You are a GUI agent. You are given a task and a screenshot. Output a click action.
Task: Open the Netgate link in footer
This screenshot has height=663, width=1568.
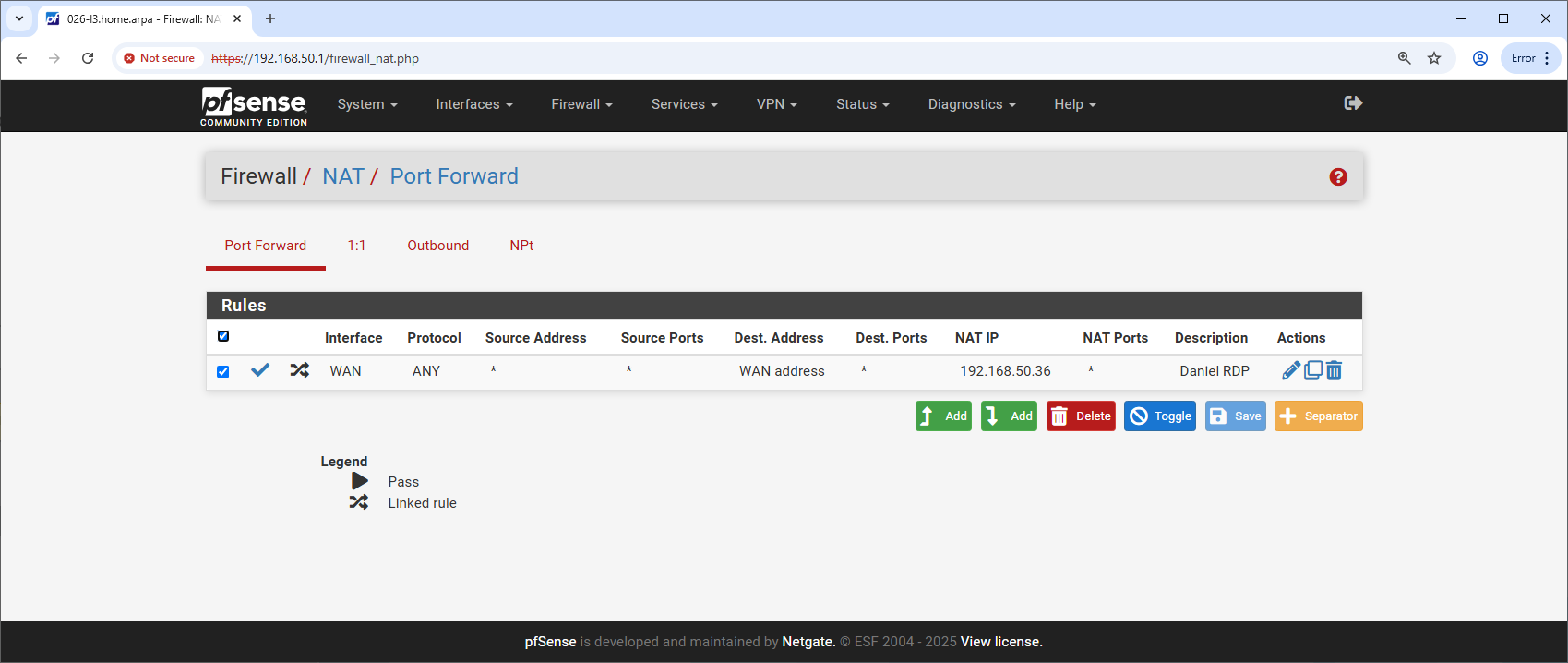coord(808,642)
